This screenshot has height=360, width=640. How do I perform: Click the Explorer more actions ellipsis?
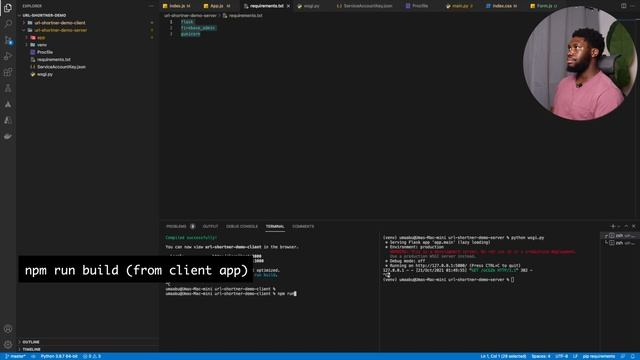[x=151, y=6]
